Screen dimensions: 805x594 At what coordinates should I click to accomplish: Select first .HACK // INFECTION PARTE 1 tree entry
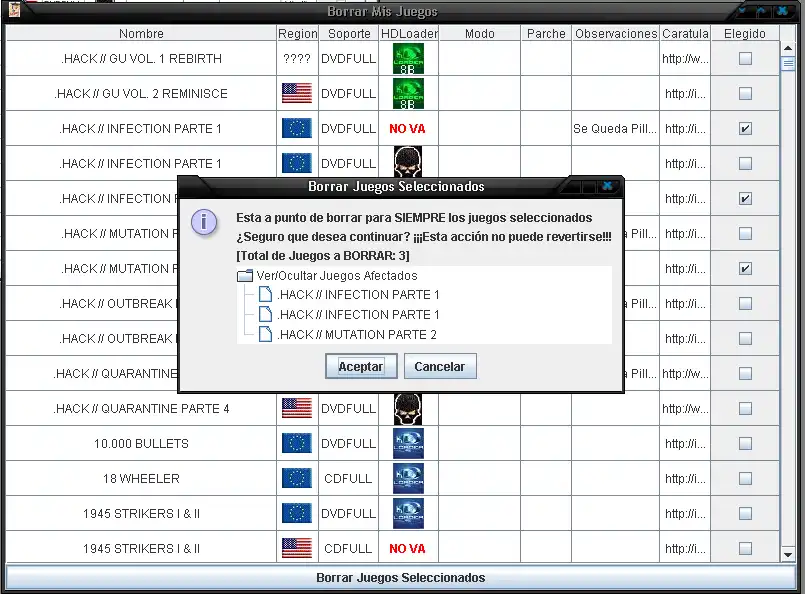358,295
